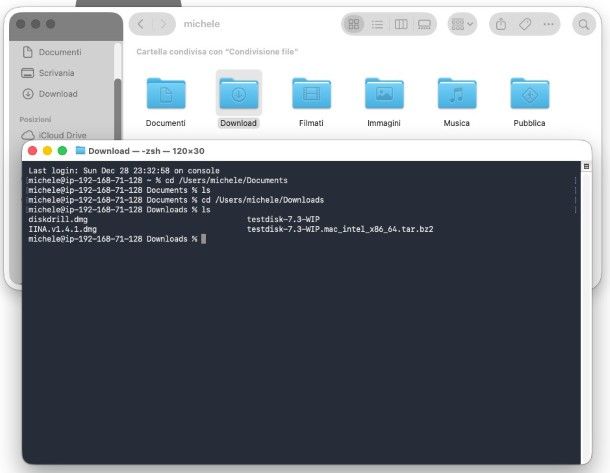The height and width of the screenshot is (473, 610).
Task: Open iCloud Drive in sidebar
Action: [x=63, y=135]
